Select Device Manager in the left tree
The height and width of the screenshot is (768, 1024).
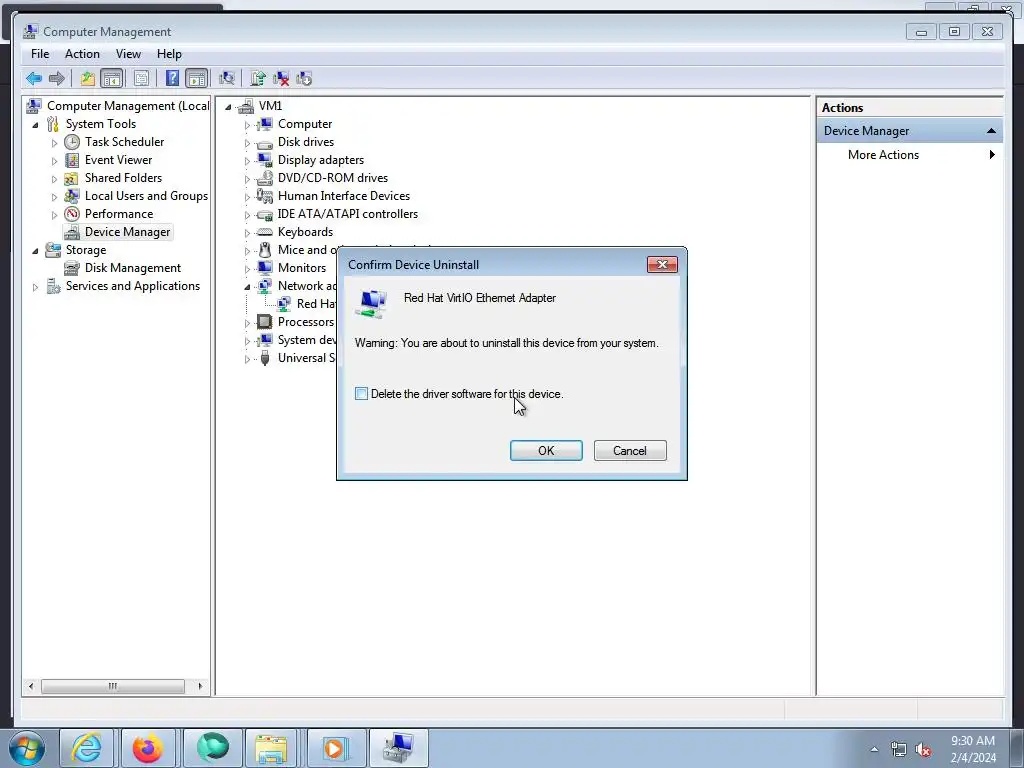pyautogui.click(x=127, y=232)
